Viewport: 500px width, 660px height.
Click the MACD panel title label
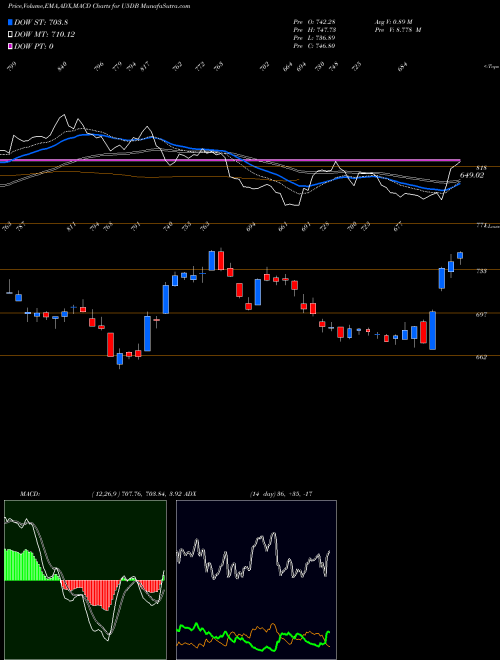(x=29, y=494)
